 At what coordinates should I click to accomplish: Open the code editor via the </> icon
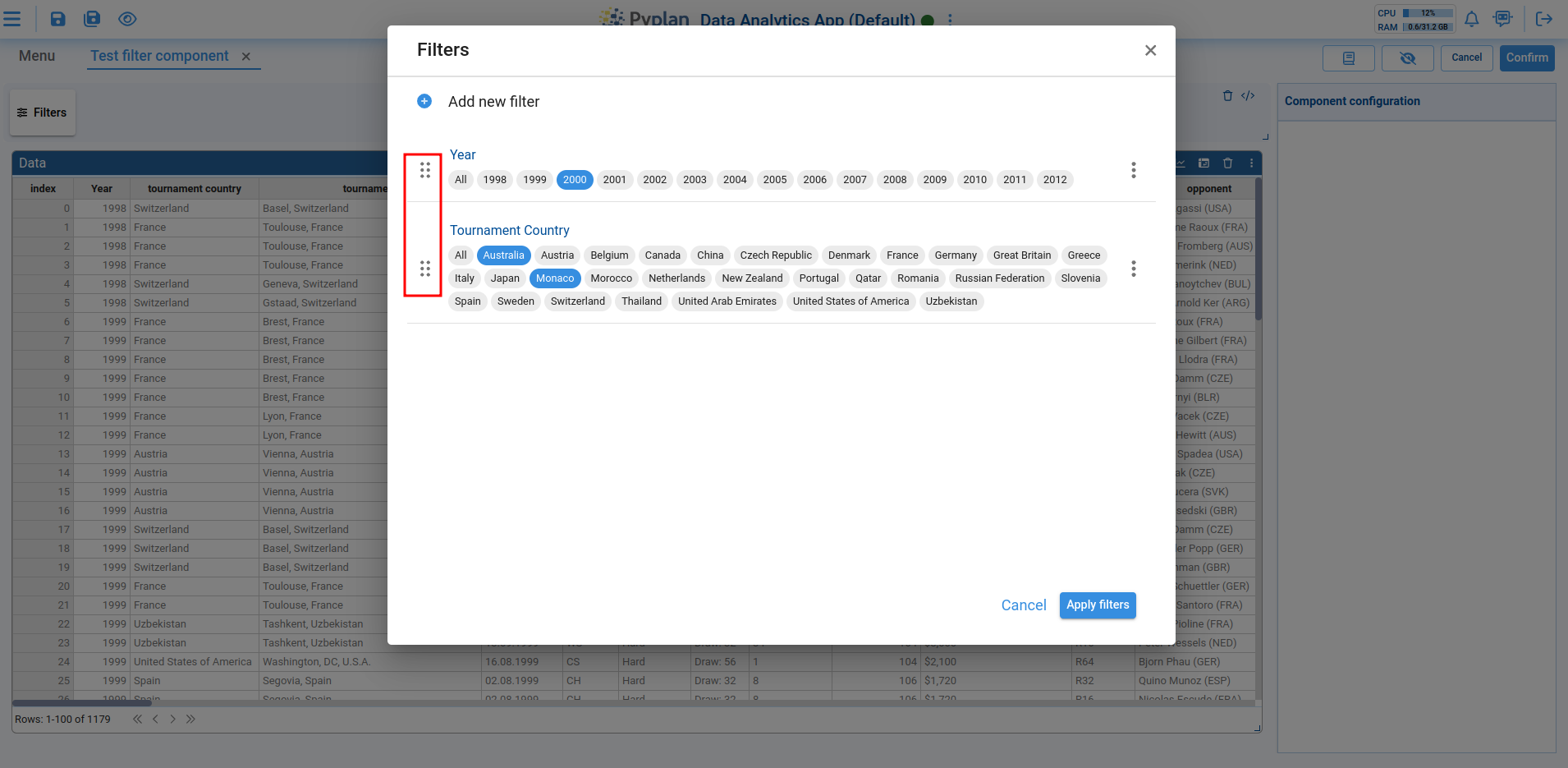click(x=1249, y=95)
